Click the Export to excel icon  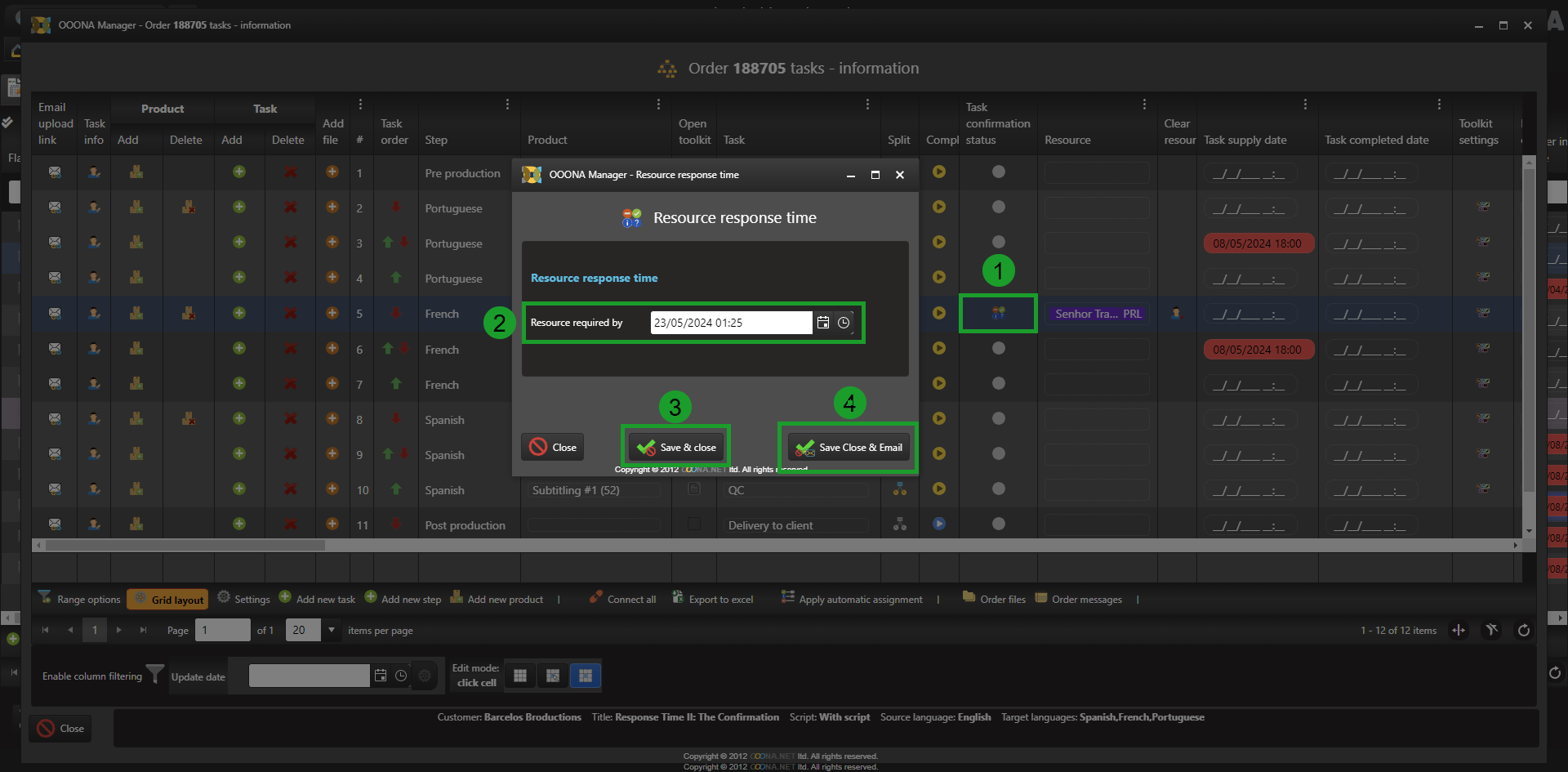tap(678, 598)
